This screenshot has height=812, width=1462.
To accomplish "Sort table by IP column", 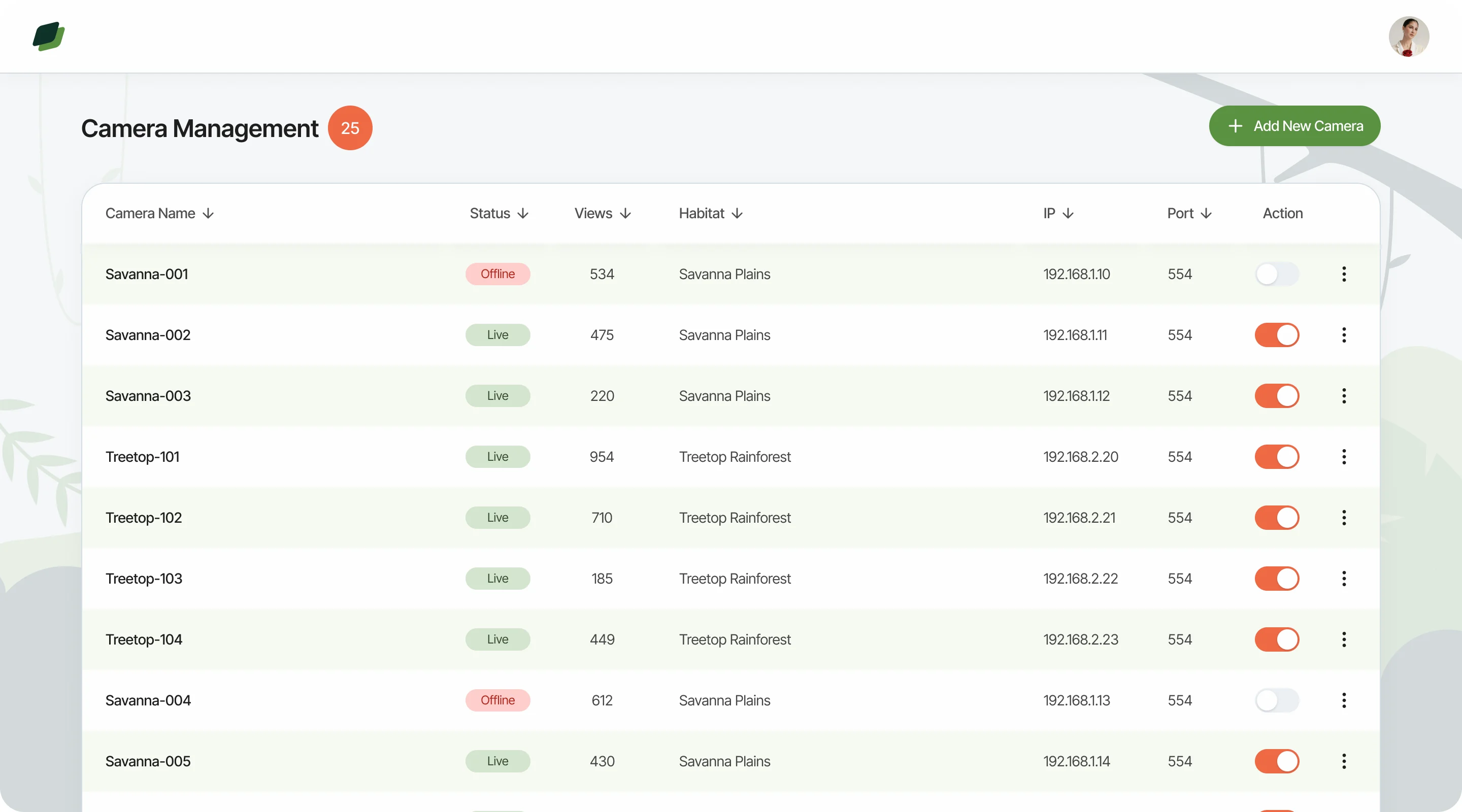I will pos(1058,213).
